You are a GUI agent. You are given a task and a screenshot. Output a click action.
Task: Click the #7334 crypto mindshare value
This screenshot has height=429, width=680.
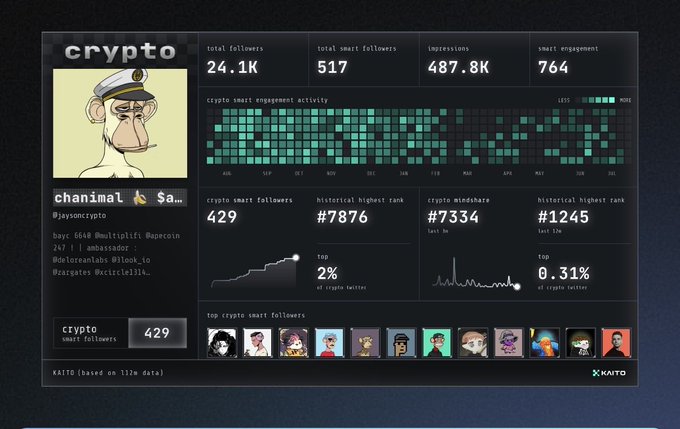pos(453,216)
